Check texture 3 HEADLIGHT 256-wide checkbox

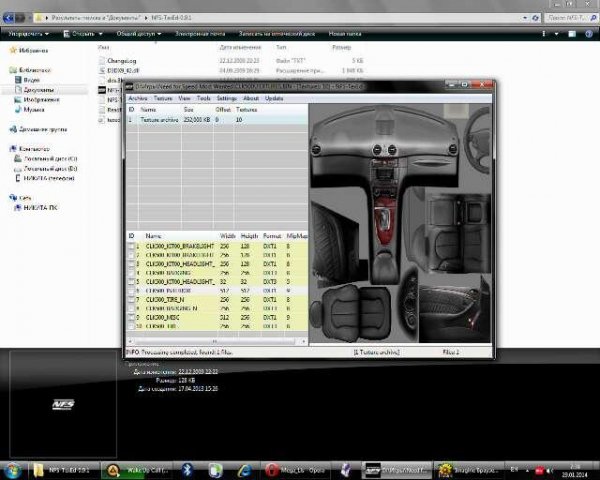(x=131, y=264)
